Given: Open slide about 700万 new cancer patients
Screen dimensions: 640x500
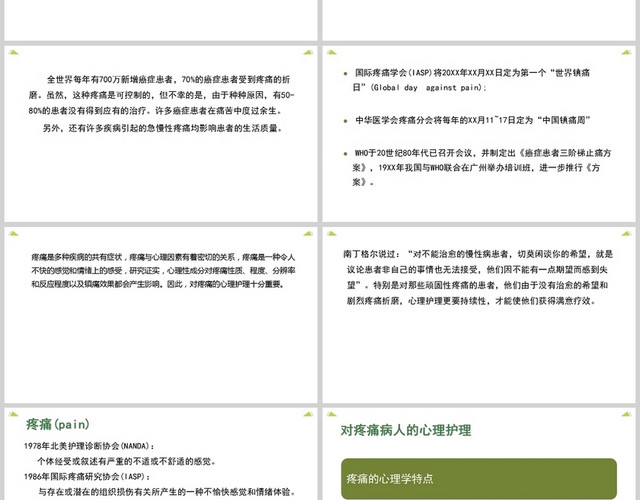Looking at the screenshot, I should (x=161, y=134).
